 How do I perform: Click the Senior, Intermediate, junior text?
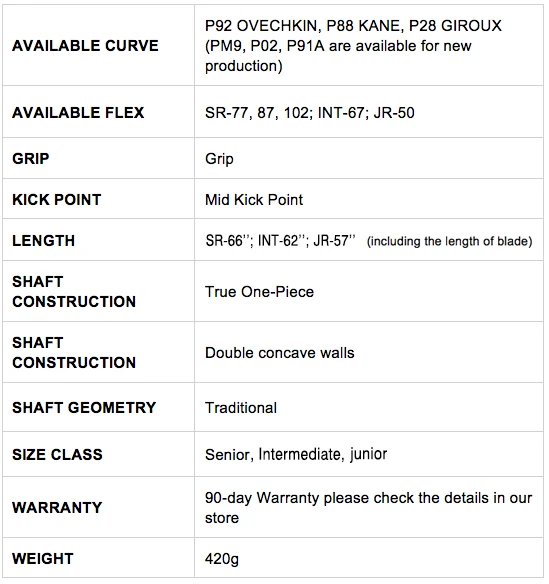296,454
